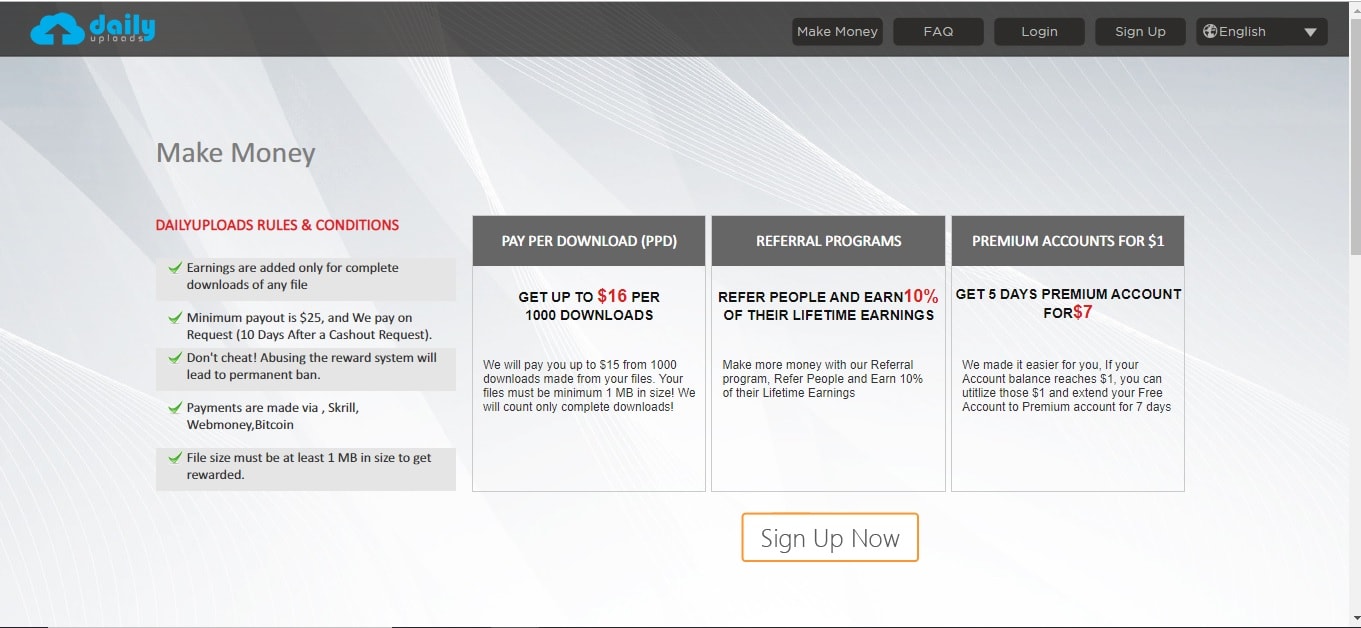Open the Login page
This screenshot has width=1361, height=628.
[x=1039, y=31]
